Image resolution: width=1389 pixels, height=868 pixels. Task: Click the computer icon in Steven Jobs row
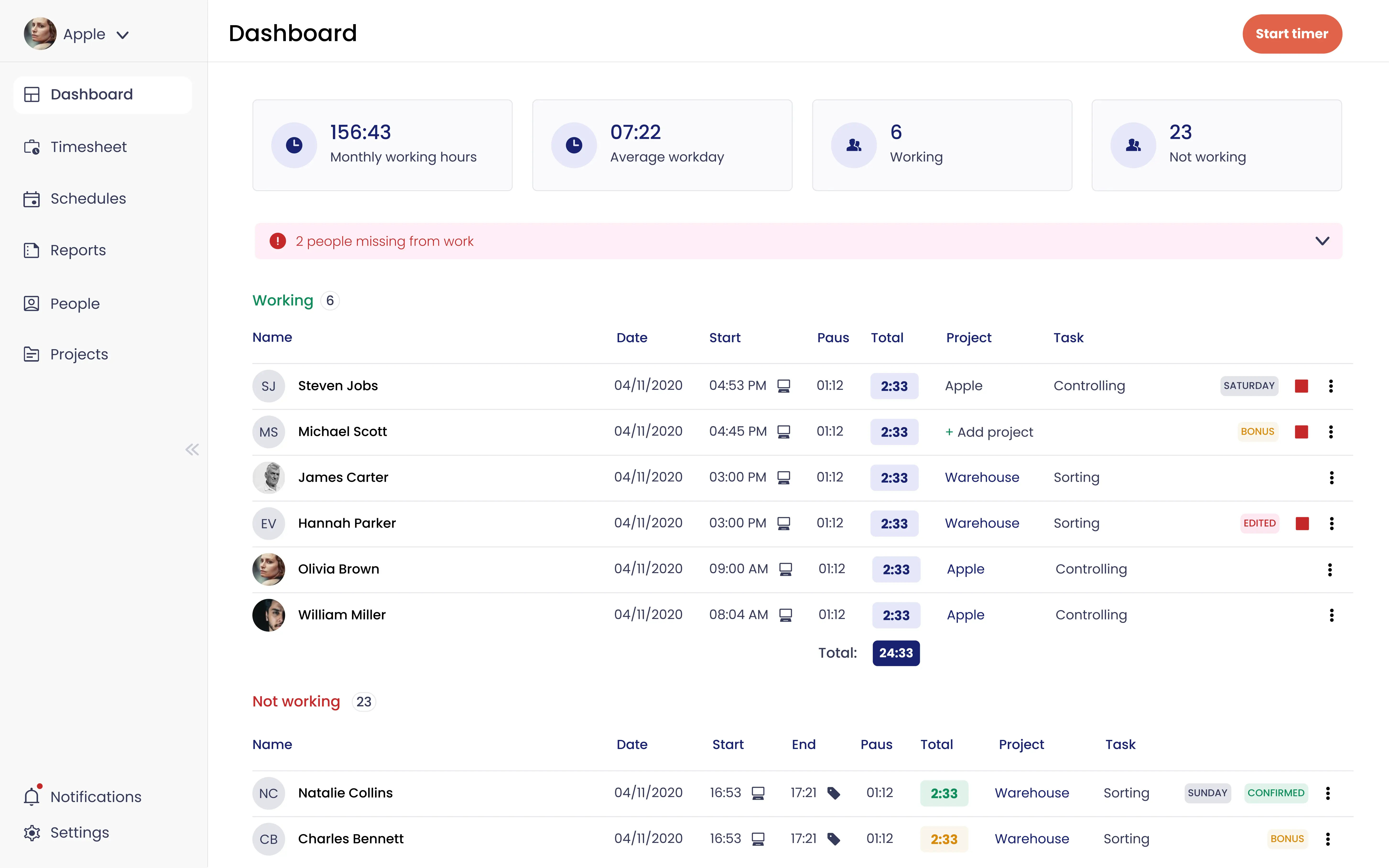(x=783, y=386)
